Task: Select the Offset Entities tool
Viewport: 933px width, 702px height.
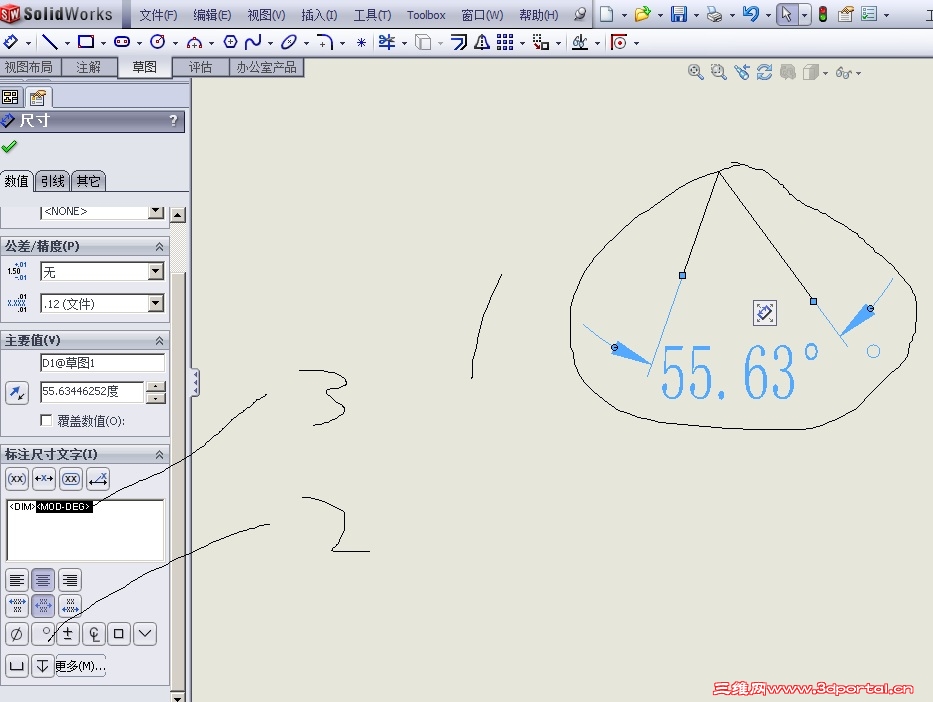Action: pyautogui.click(x=459, y=42)
